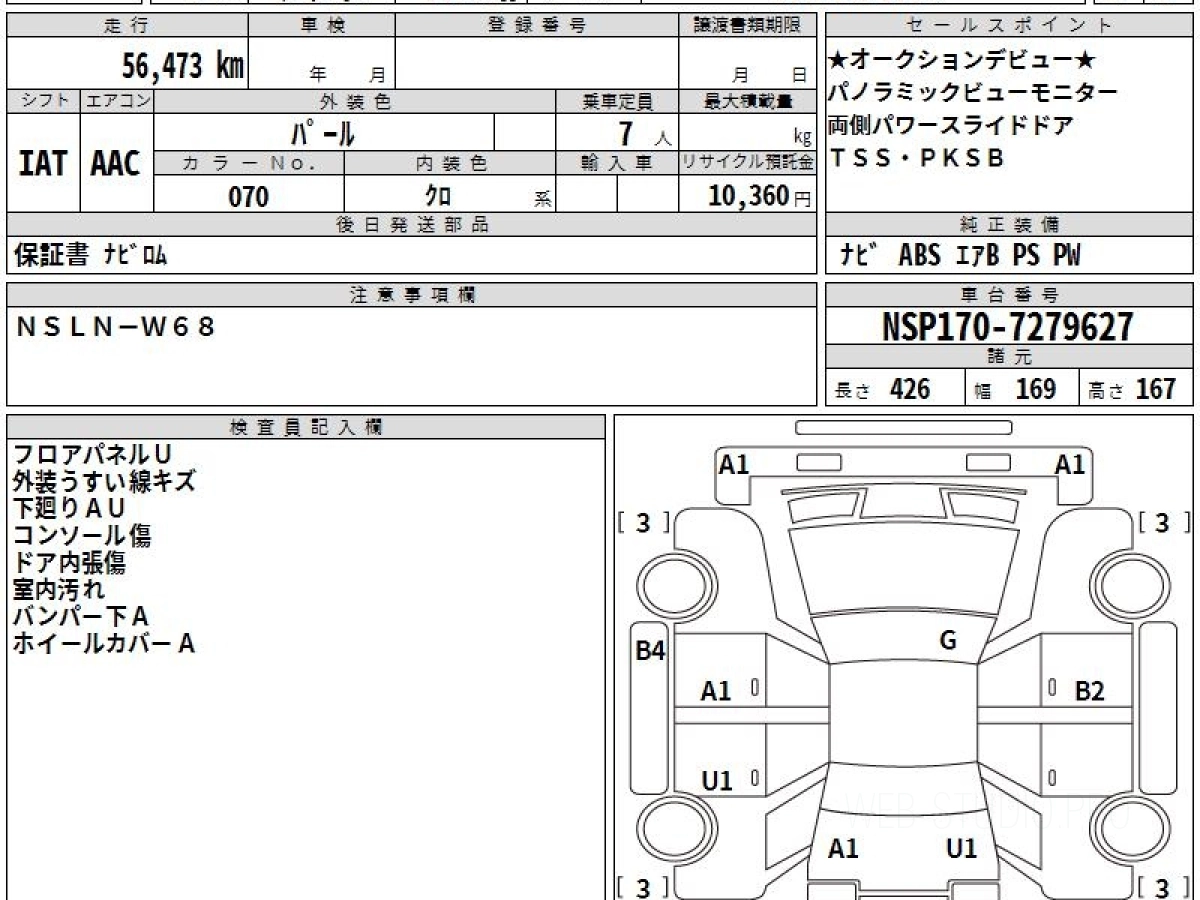The height and width of the screenshot is (900, 1200).
Task: Click the U1 mark on the left rear door
Action: pos(716,782)
